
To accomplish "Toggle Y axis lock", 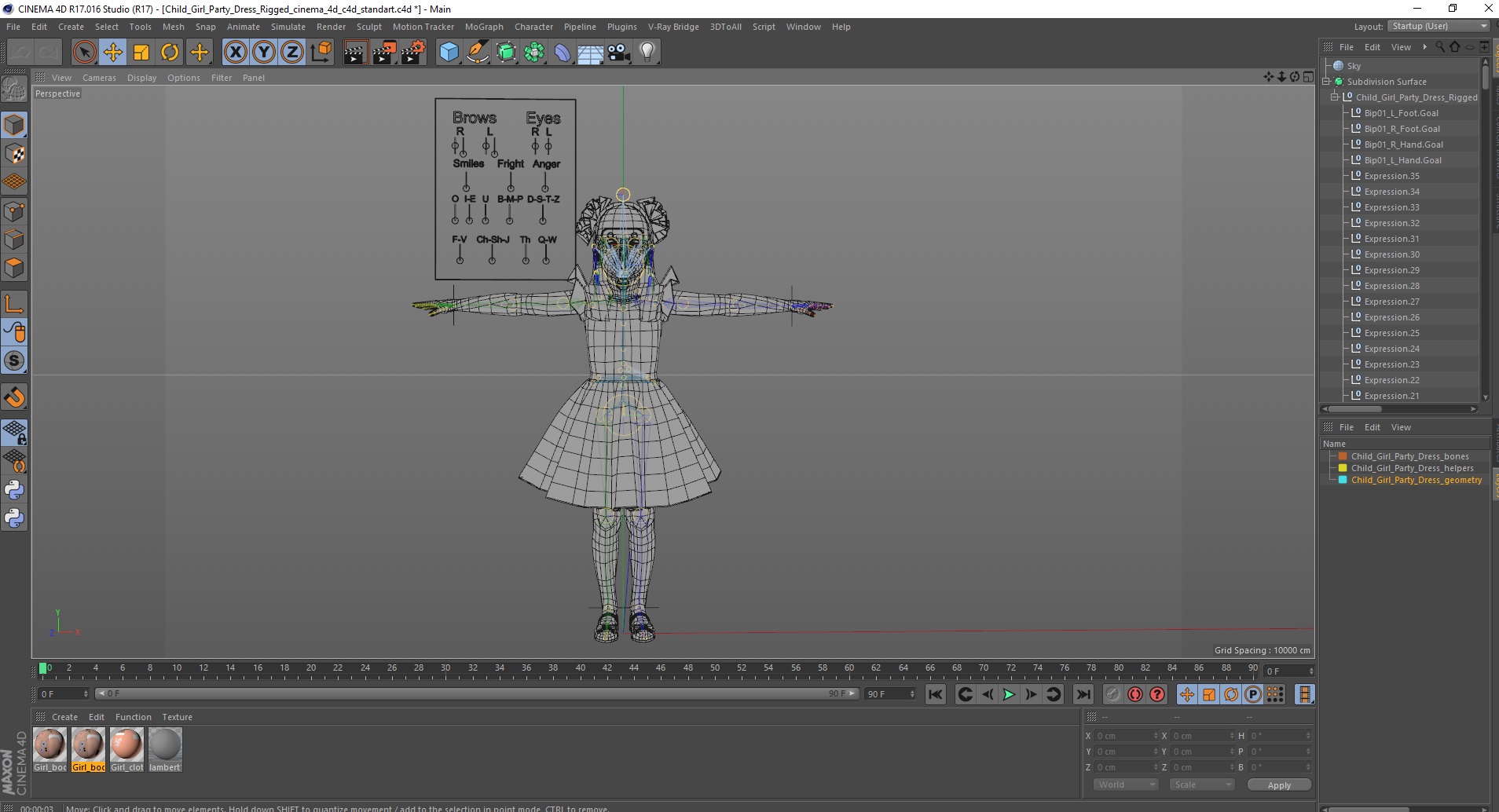I will point(264,53).
